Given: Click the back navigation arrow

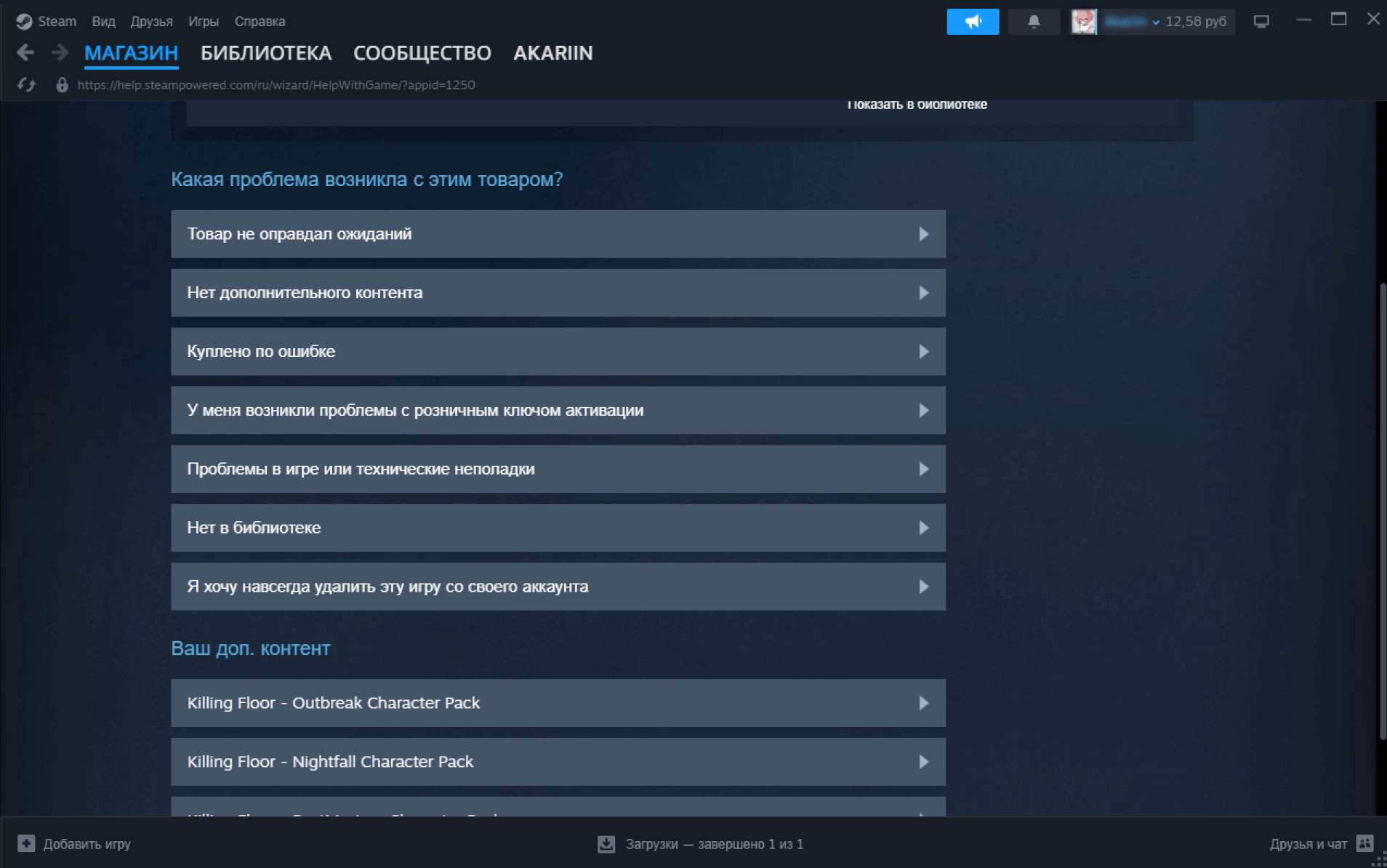Looking at the screenshot, I should pos(25,53).
